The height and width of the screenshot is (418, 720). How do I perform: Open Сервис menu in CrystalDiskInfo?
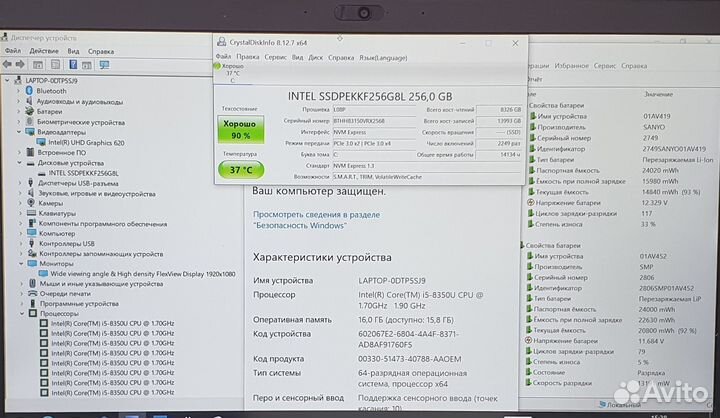275,57
